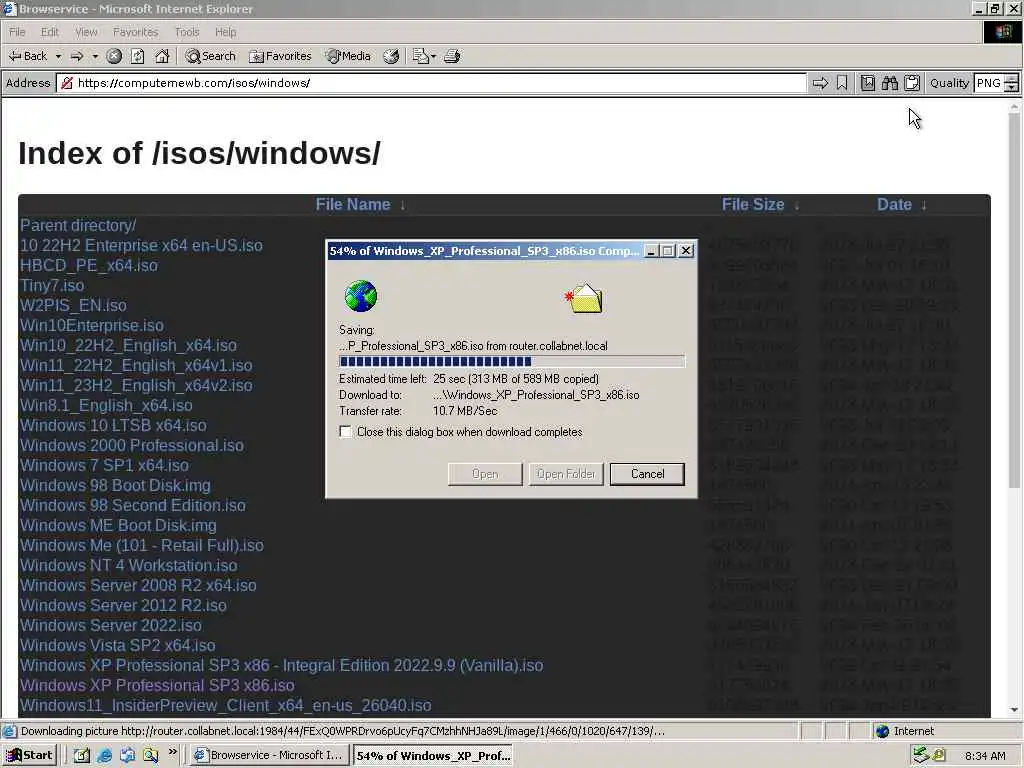
Task: Open the Parent directory link
Action: (78, 225)
